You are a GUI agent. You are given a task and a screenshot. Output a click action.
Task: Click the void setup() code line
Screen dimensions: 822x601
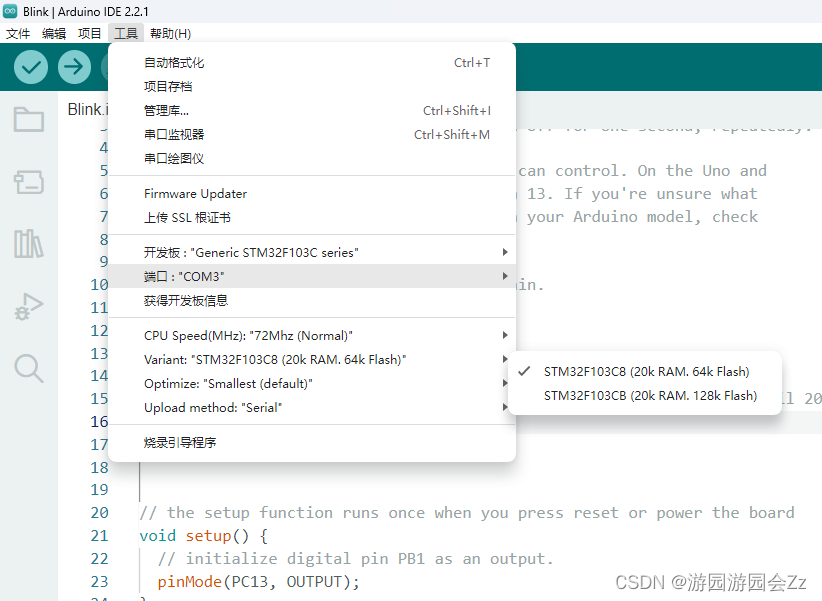204,535
